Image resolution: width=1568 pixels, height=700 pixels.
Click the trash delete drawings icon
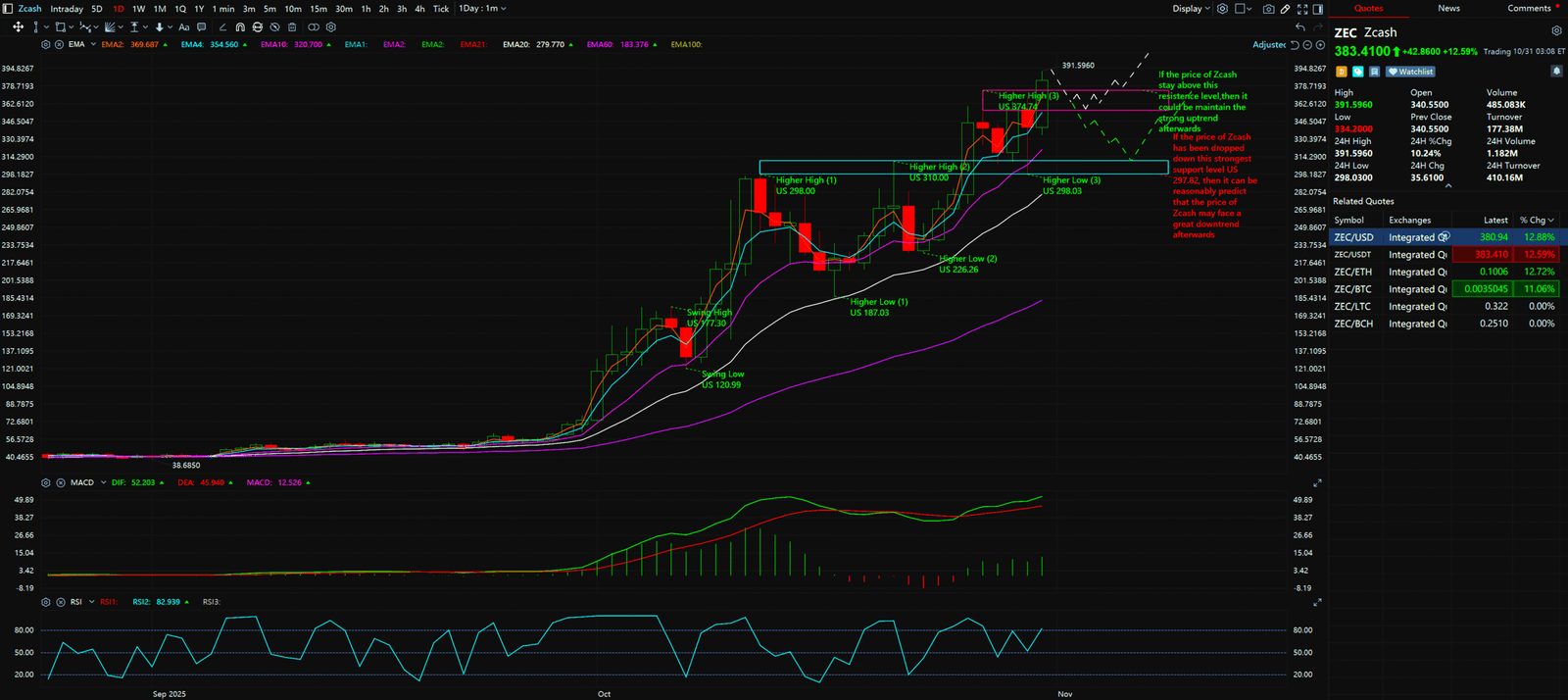[292, 27]
